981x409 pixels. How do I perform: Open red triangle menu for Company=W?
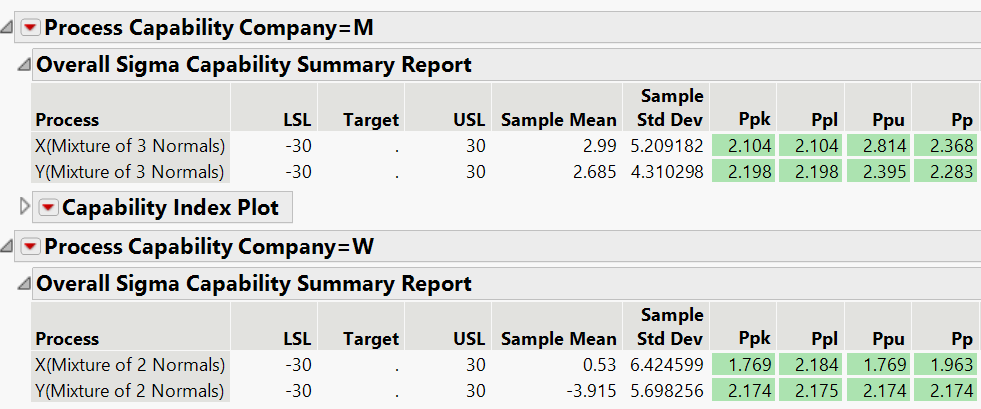pyautogui.click(x=29, y=246)
